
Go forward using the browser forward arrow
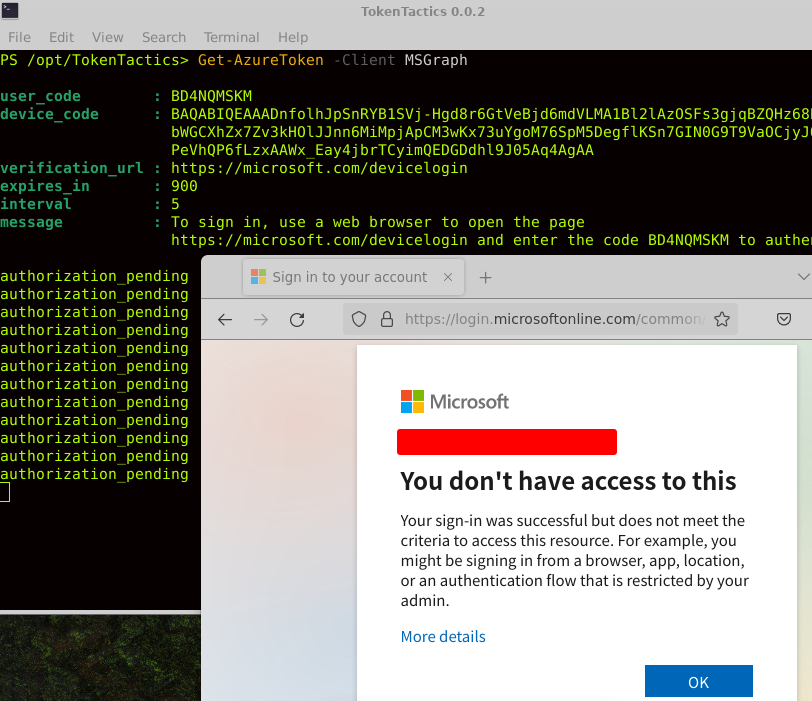pyautogui.click(x=261, y=320)
